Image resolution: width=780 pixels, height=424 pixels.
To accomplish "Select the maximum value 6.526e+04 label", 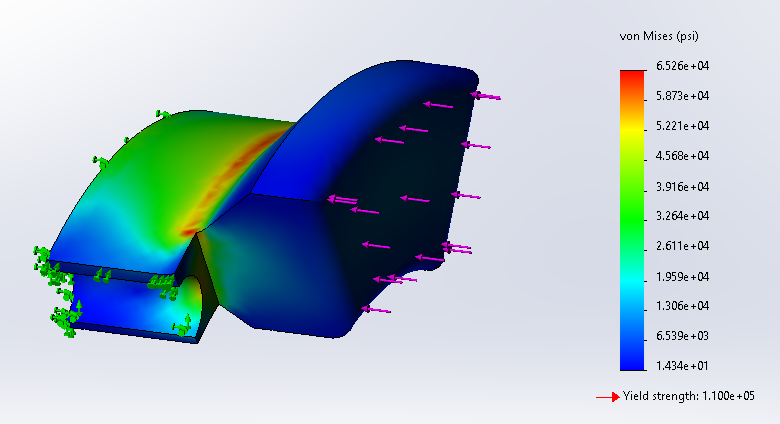I will [x=682, y=66].
